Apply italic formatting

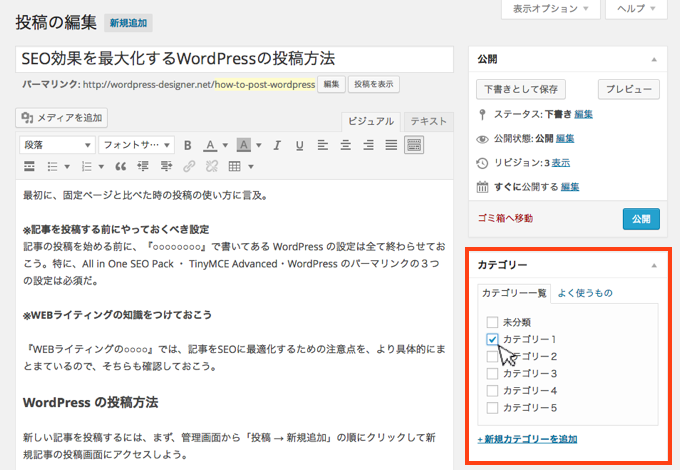click(x=277, y=145)
